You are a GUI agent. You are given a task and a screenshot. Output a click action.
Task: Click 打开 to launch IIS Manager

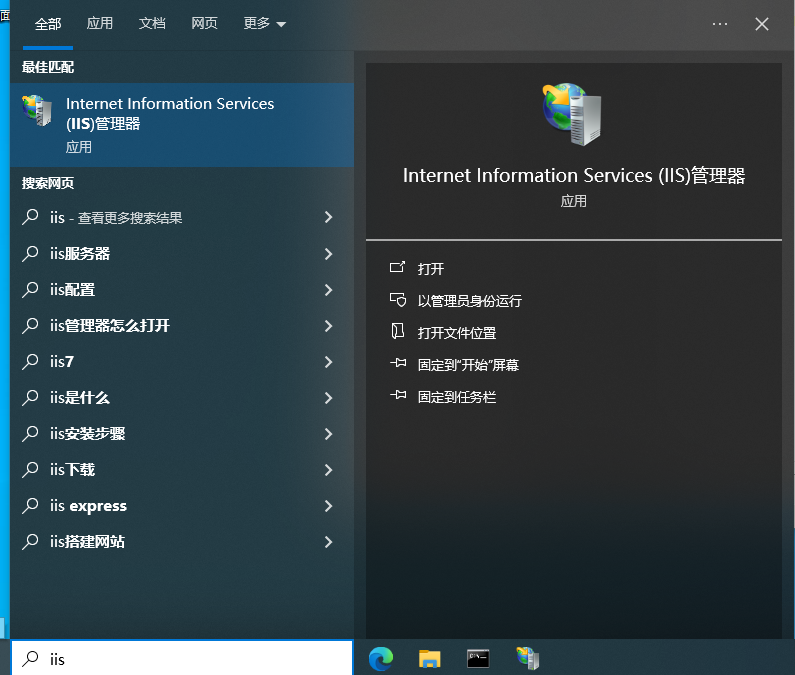430,269
